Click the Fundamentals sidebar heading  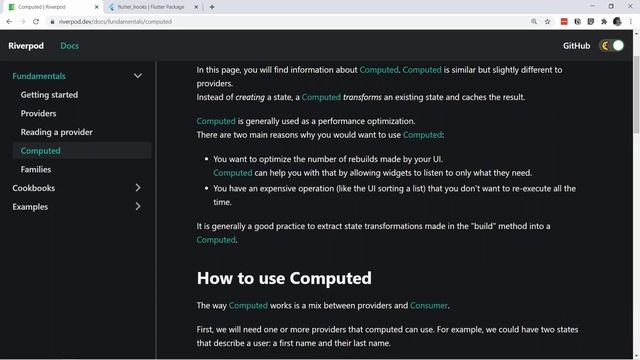coord(39,76)
